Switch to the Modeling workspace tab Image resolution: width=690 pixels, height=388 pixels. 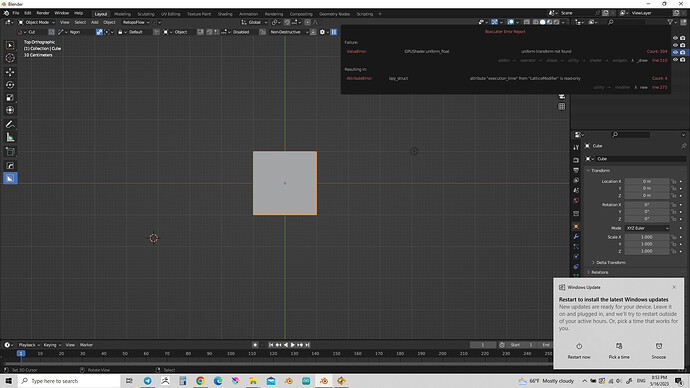[122, 14]
